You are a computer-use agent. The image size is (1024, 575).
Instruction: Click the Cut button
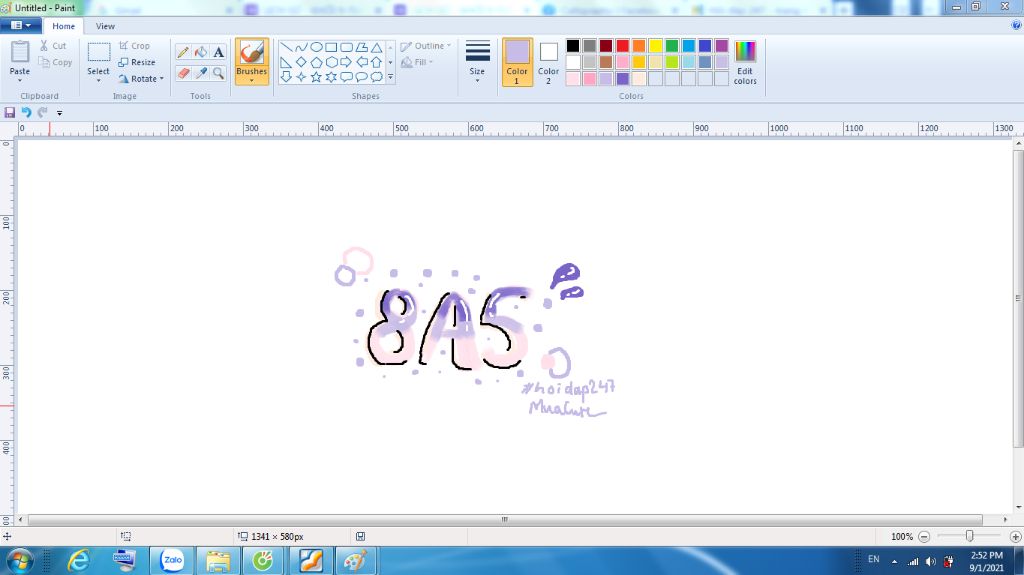[53, 46]
